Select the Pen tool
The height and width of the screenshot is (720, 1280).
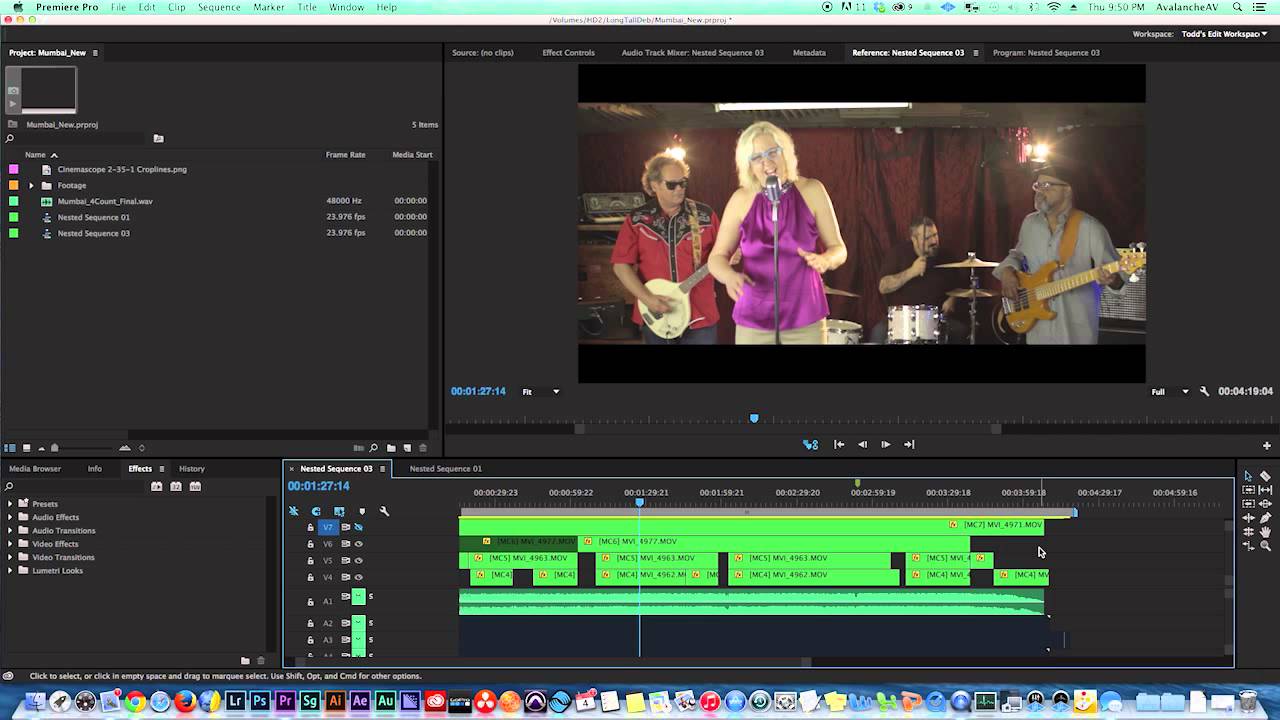pyautogui.click(x=1265, y=518)
